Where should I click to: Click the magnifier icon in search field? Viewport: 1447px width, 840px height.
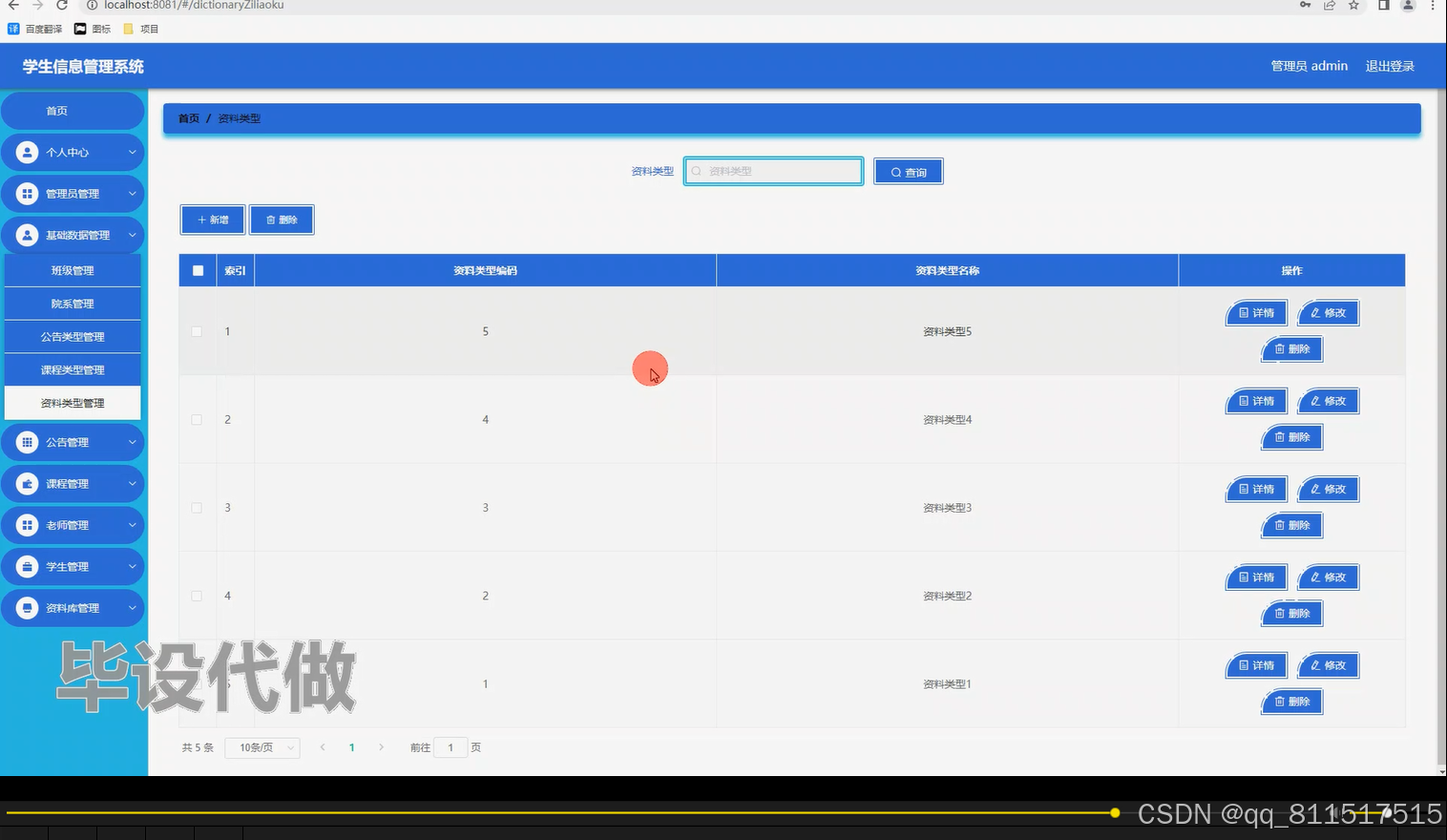pyautogui.click(x=697, y=172)
